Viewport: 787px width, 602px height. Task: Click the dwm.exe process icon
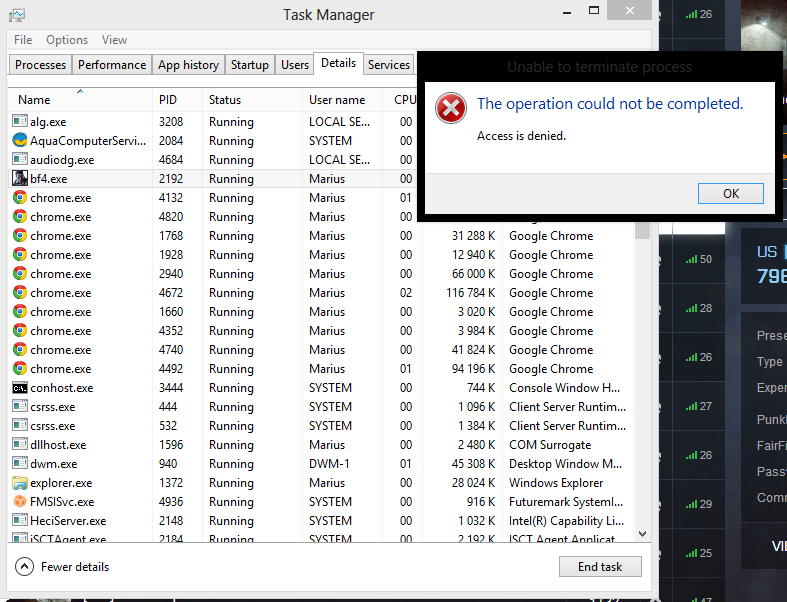[x=20, y=463]
